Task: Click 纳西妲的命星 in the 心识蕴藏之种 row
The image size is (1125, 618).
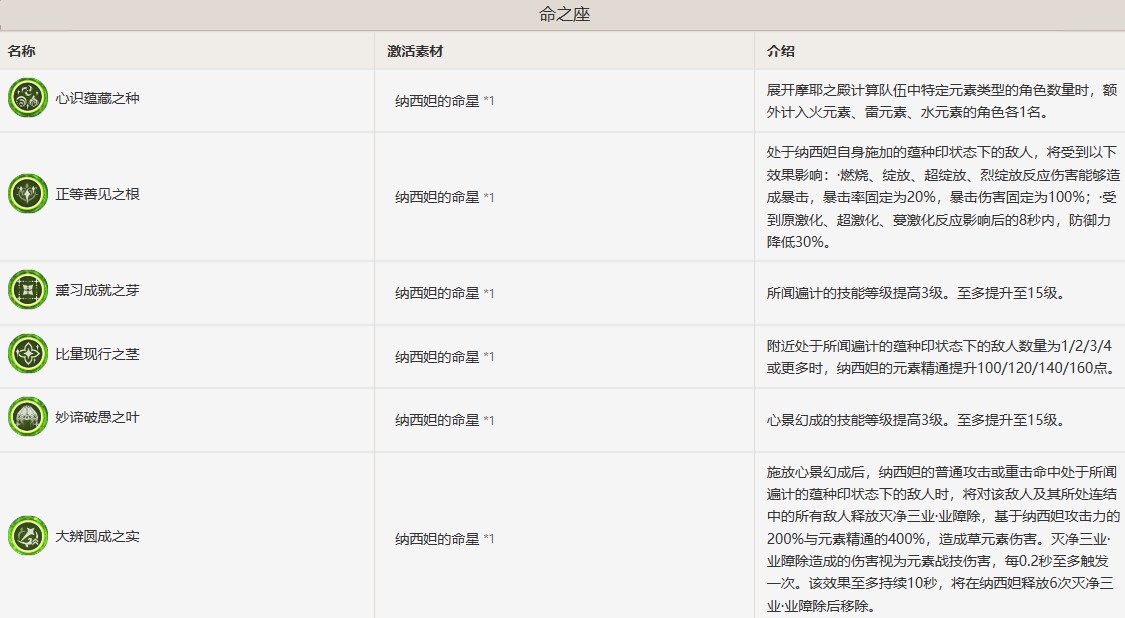Action: pos(437,101)
